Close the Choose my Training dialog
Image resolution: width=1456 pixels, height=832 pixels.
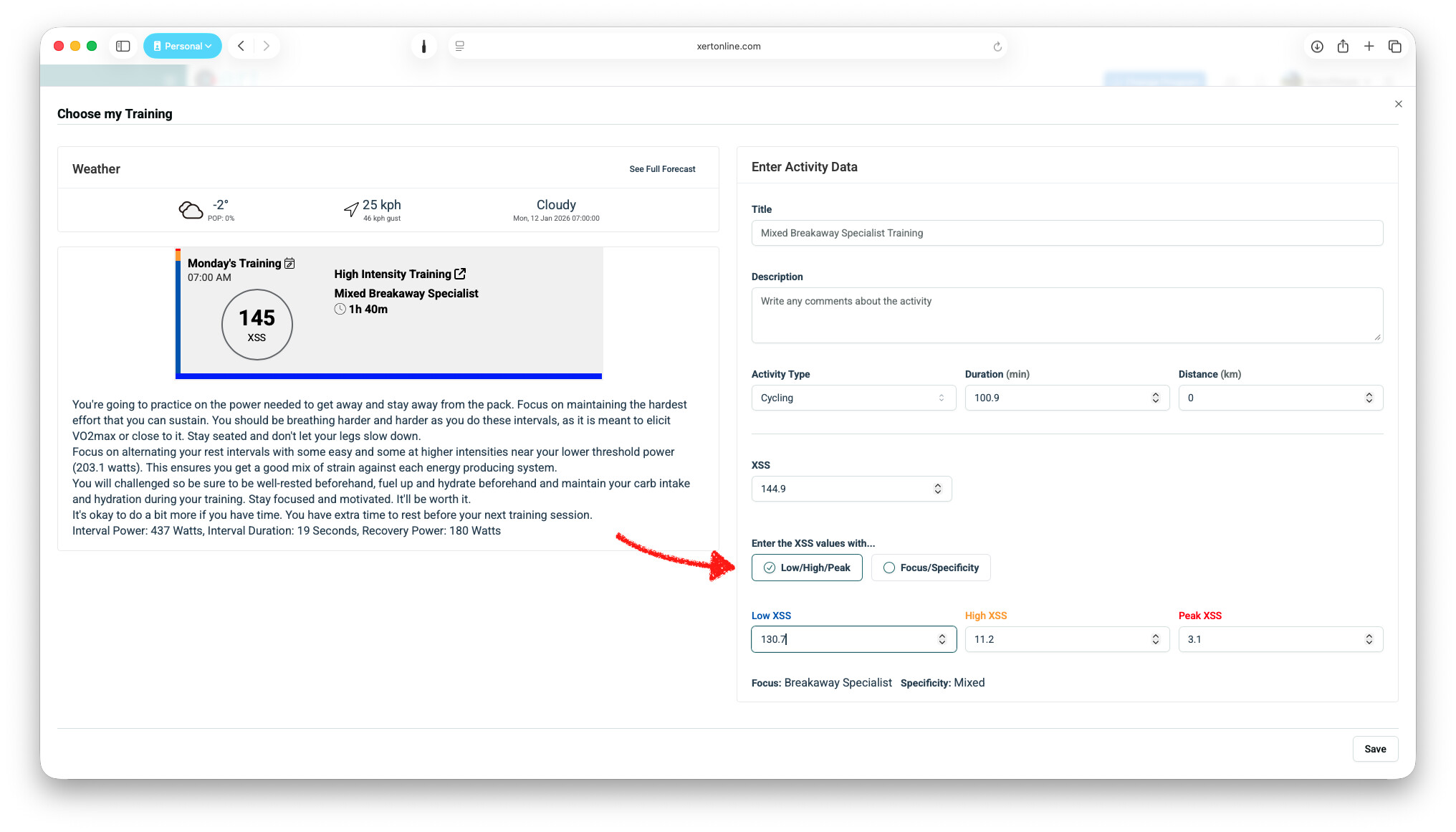point(1398,104)
